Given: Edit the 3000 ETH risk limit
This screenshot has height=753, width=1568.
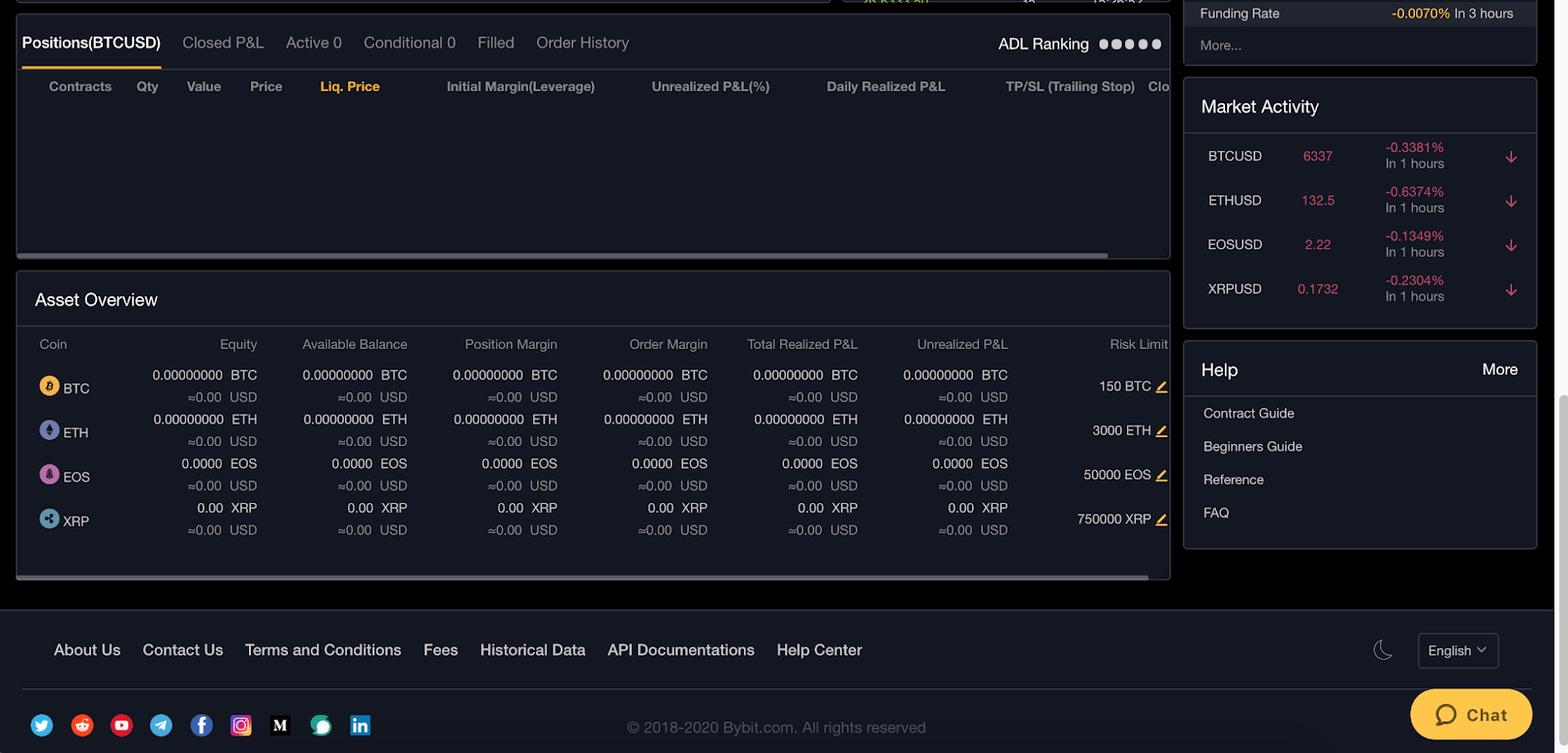Looking at the screenshot, I should point(1161,430).
